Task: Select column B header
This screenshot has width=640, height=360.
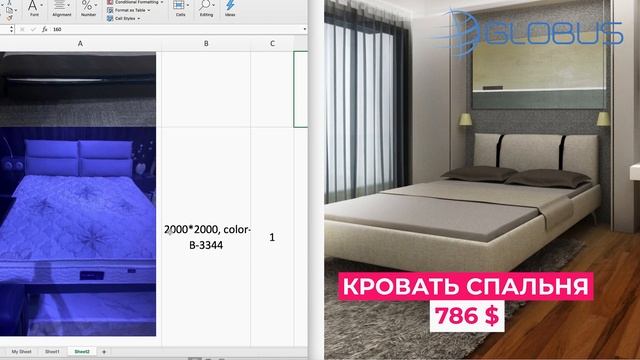Action: pyautogui.click(x=206, y=43)
